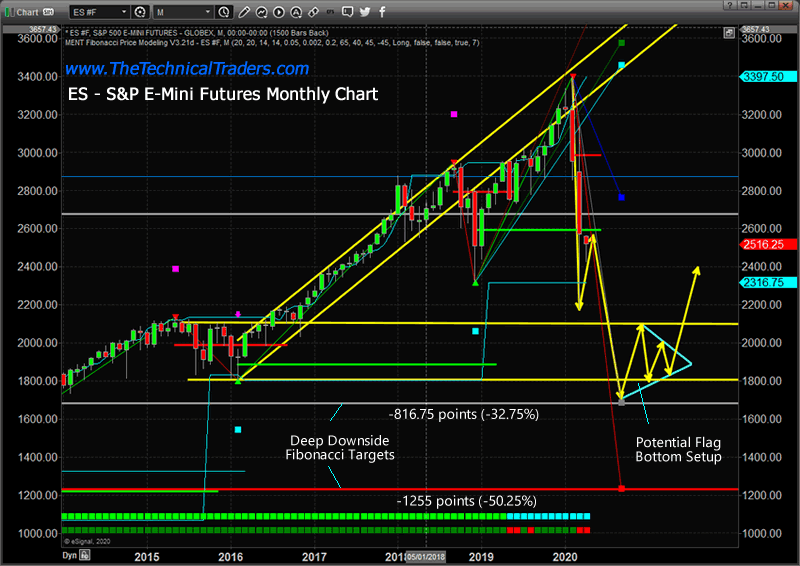The image size is (800, 566).
Task: Click the cyan 2316.75 price tag
Action: (x=767, y=283)
